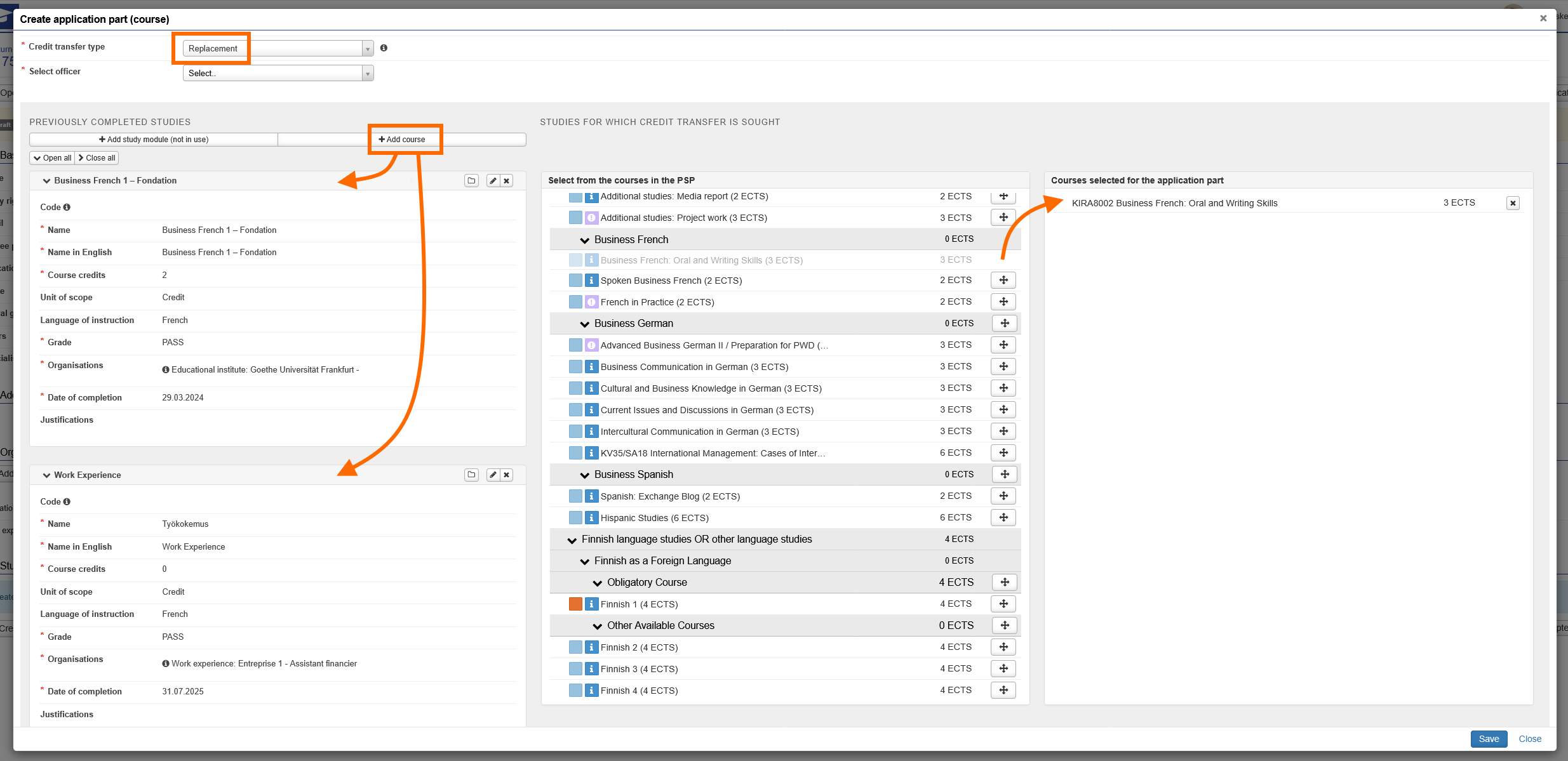Screen dimensions: 1568x761
Task: Click Add course button
Action: 402,140
